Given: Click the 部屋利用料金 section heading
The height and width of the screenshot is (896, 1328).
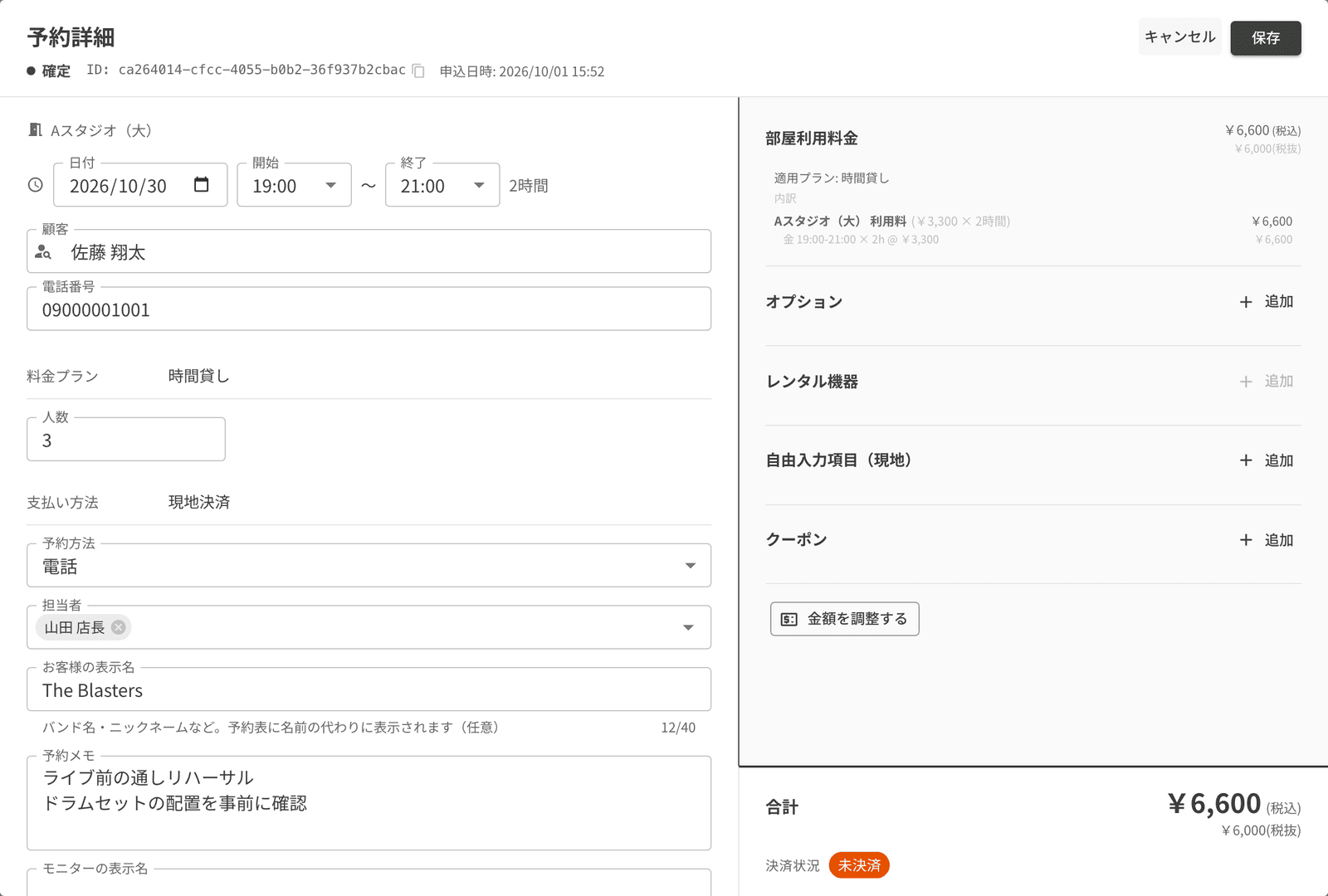Looking at the screenshot, I should coord(812,139).
